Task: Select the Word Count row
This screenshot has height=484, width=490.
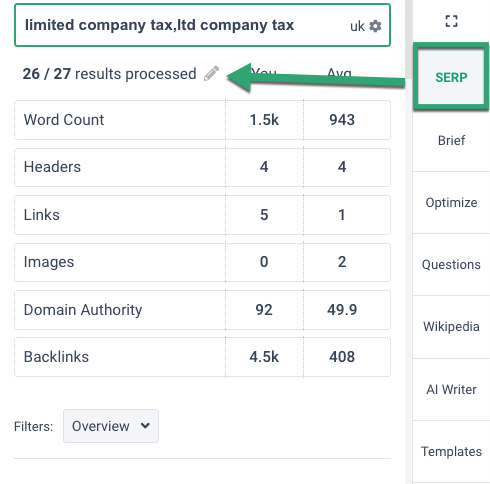Action: tap(202, 120)
